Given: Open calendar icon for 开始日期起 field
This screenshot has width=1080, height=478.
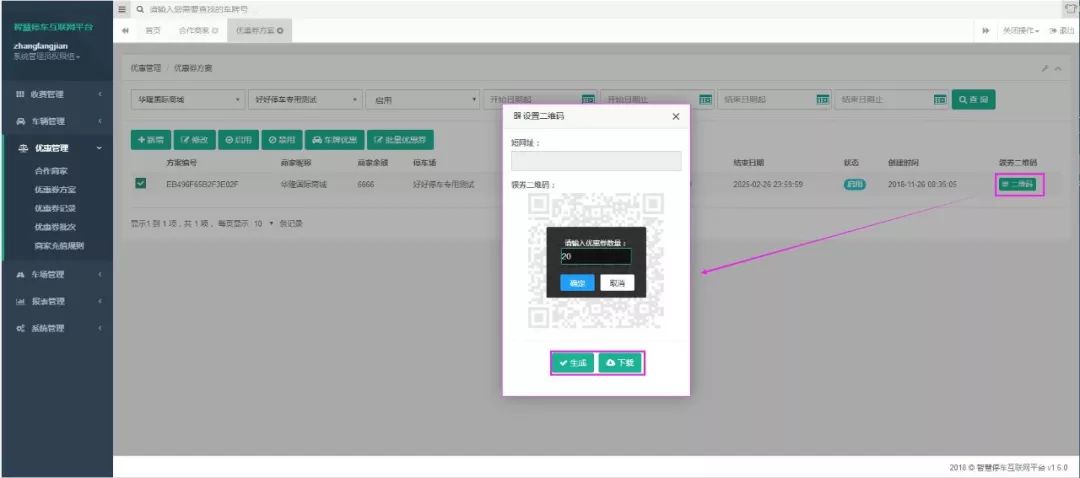Looking at the screenshot, I should click(x=588, y=99).
